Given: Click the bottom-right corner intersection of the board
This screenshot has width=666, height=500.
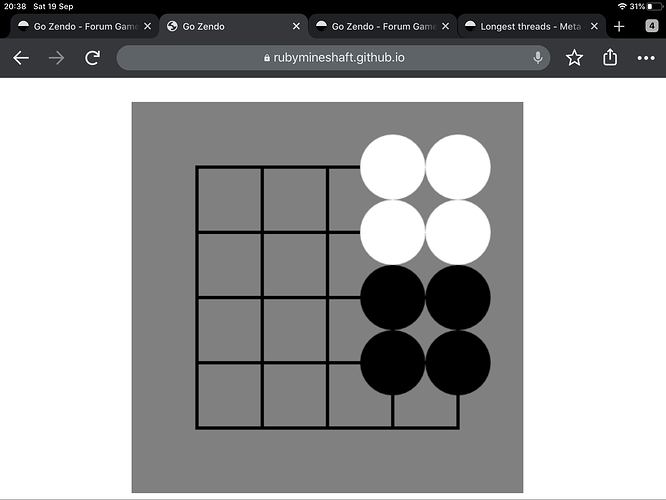Looking at the screenshot, I should (x=458, y=428).
